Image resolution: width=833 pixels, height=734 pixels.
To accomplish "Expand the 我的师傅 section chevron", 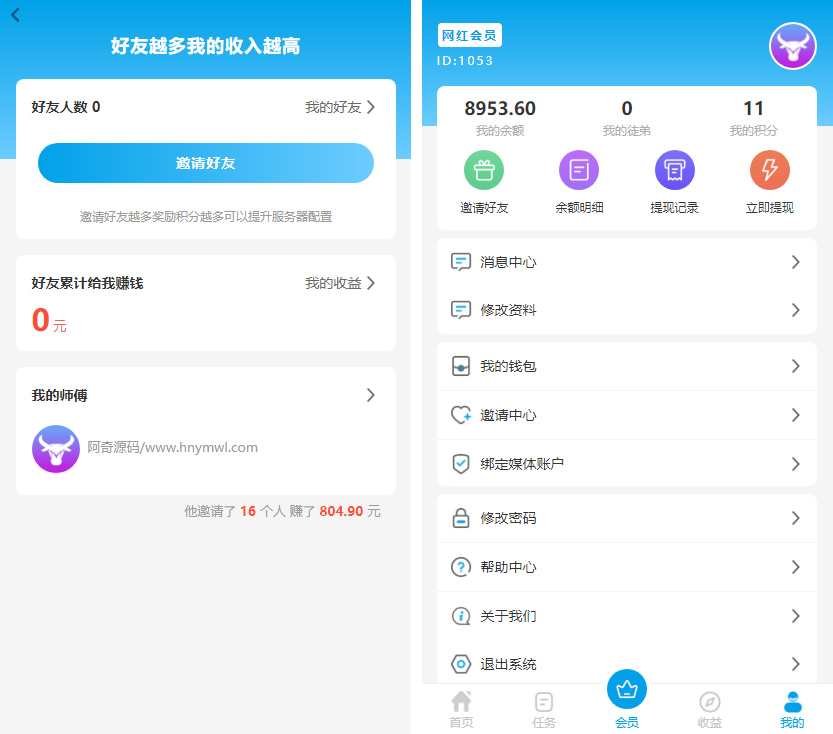I will (x=371, y=395).
